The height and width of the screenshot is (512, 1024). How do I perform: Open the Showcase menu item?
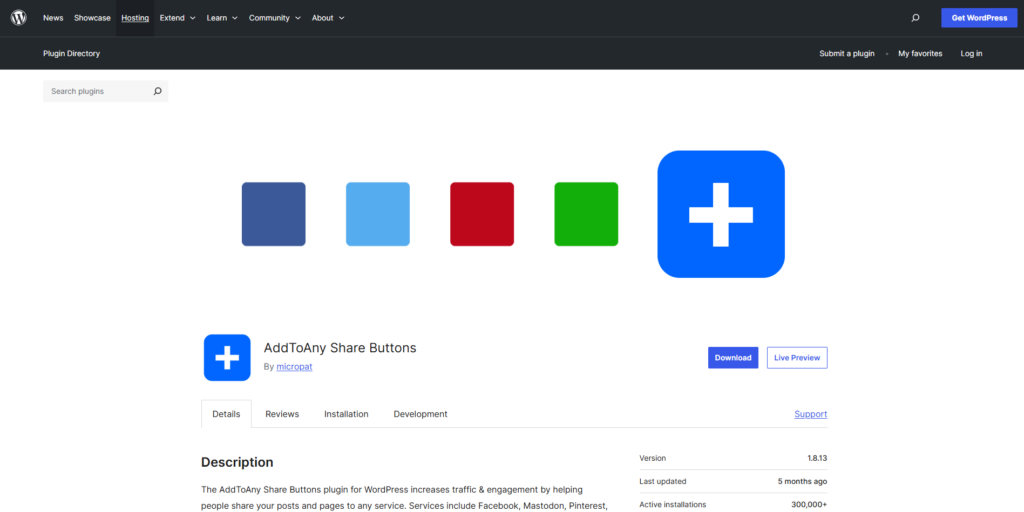tap(92, 18)
